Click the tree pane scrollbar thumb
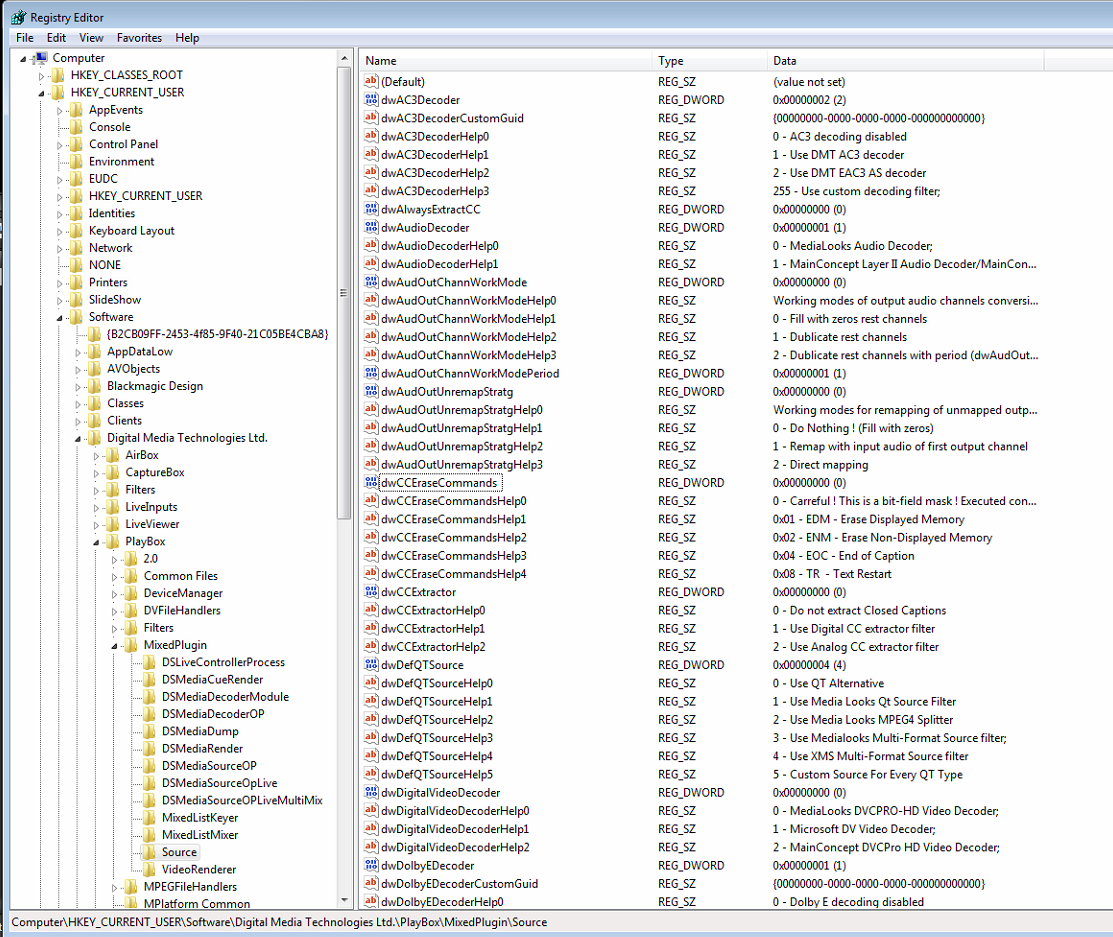 (344, 293)
